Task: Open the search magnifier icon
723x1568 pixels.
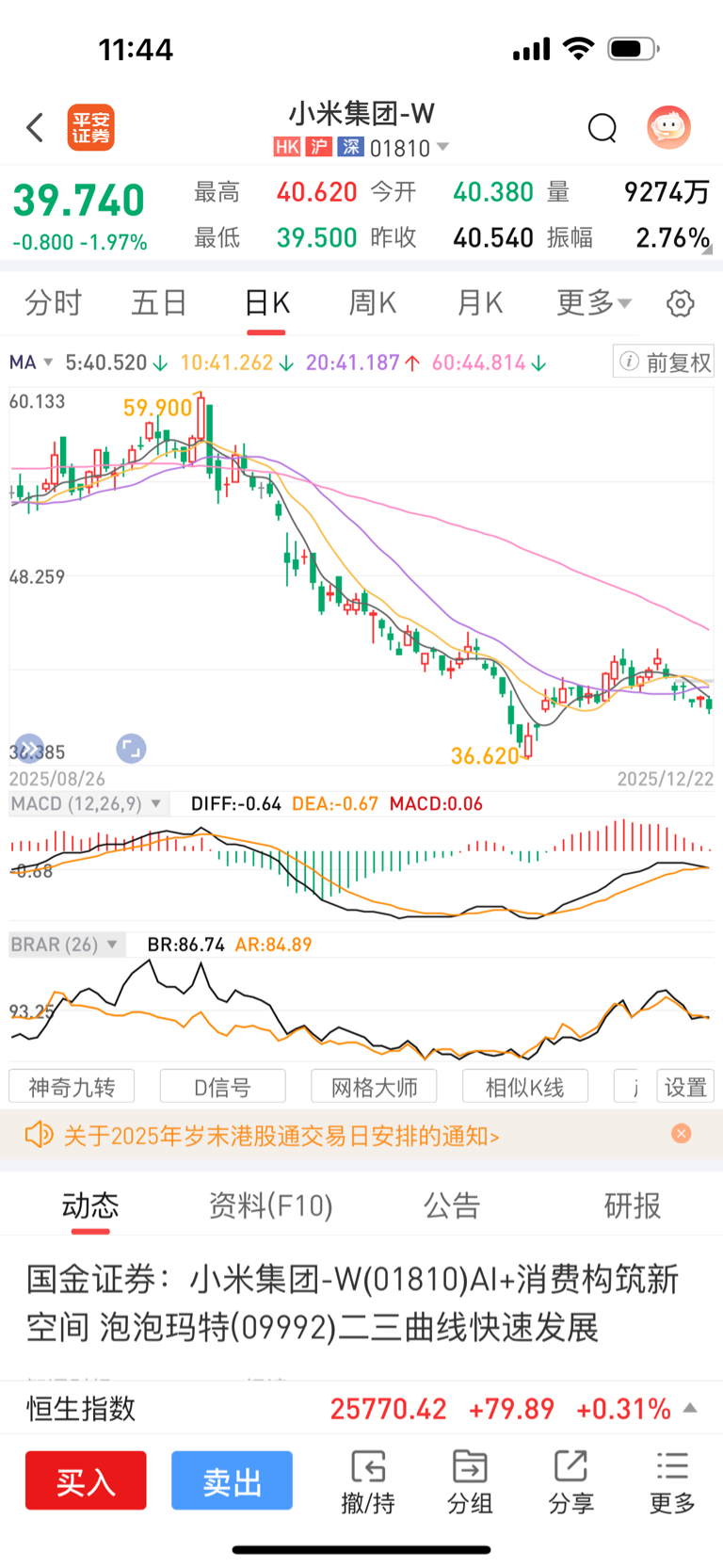Action: (x=602, y=127)
